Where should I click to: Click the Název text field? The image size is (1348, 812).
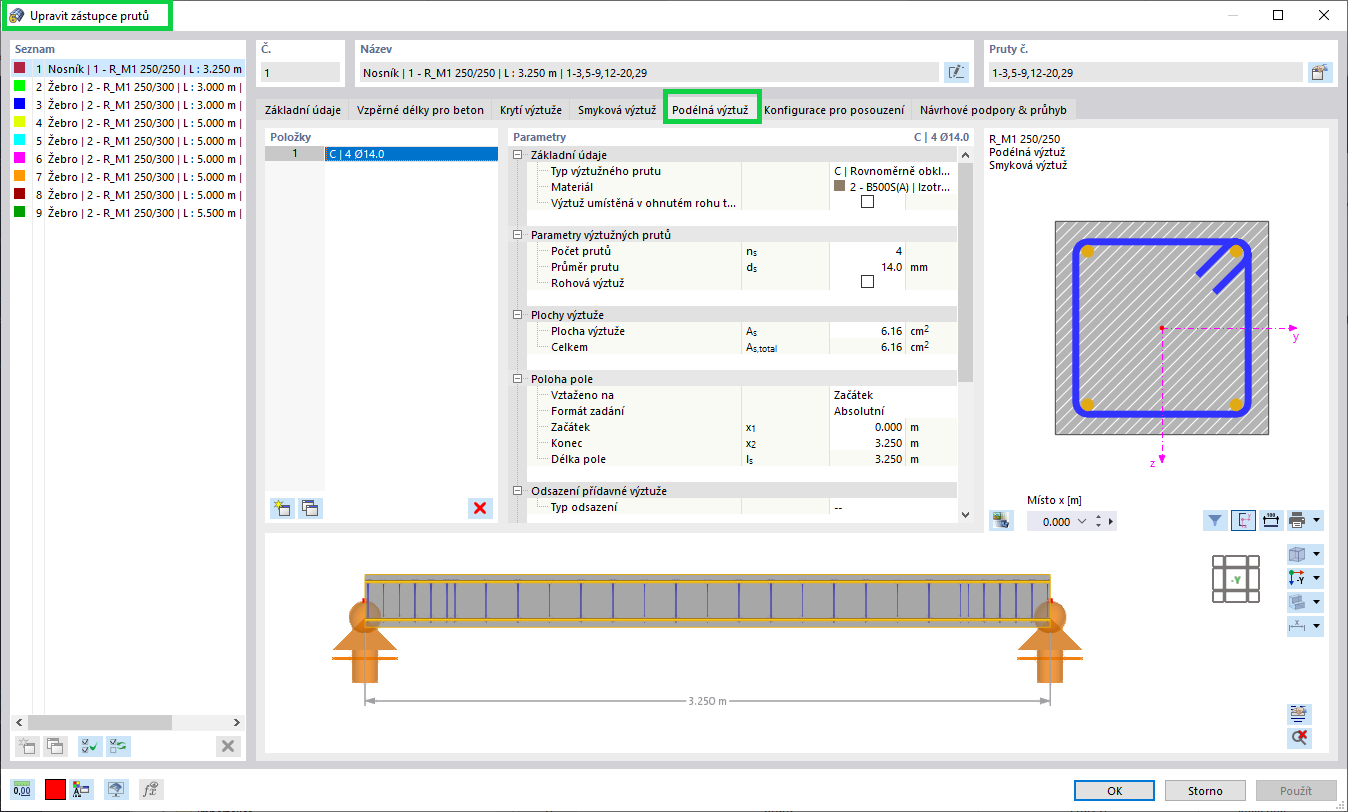tap(649, 72)
